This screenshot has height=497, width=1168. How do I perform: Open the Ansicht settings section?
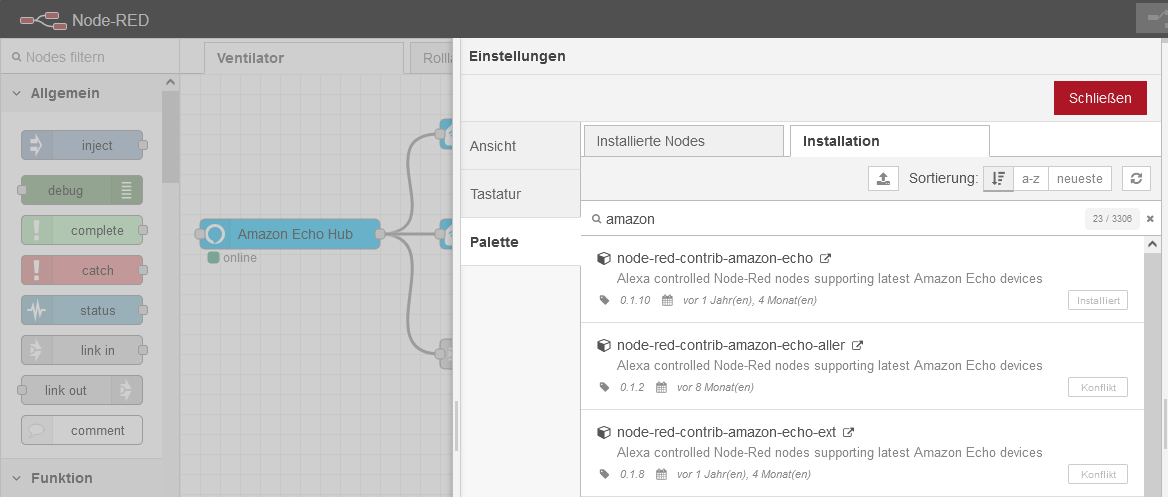[x=520, y=146]
